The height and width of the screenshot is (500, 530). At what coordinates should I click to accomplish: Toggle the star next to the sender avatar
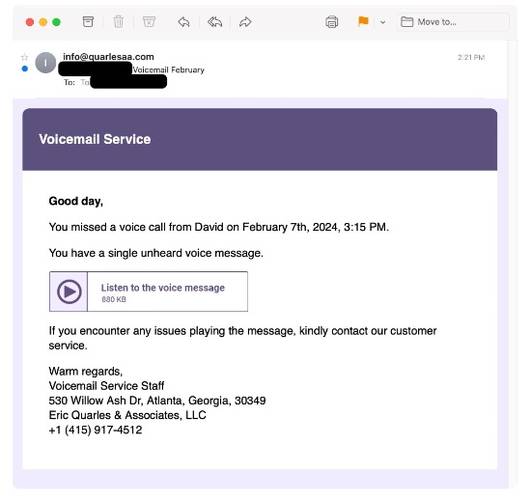[25, 57]
